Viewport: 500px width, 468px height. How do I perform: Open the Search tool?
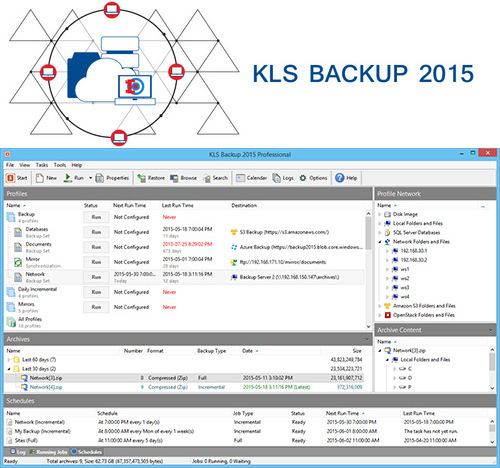pyautogui.click(x=216, y=178)
